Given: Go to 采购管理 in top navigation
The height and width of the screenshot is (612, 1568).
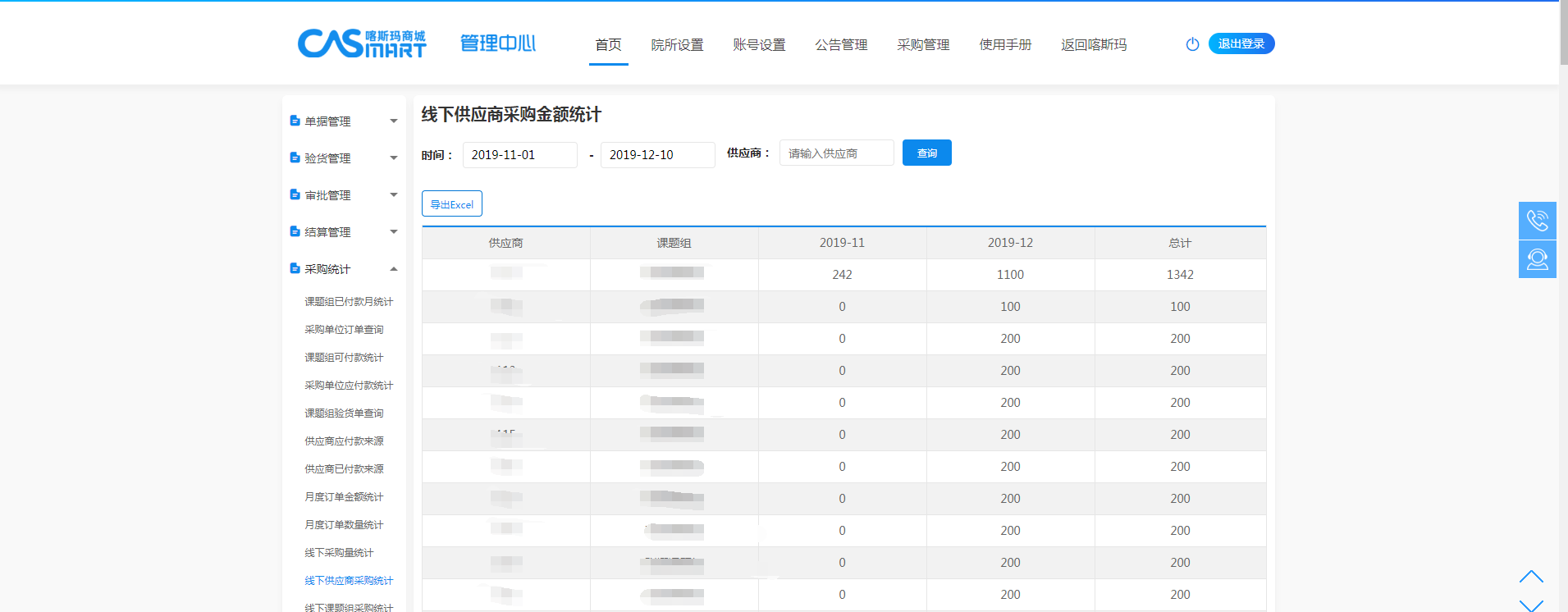Looking at the screenshot, I should pyautogui.click(x=923, y=45).
